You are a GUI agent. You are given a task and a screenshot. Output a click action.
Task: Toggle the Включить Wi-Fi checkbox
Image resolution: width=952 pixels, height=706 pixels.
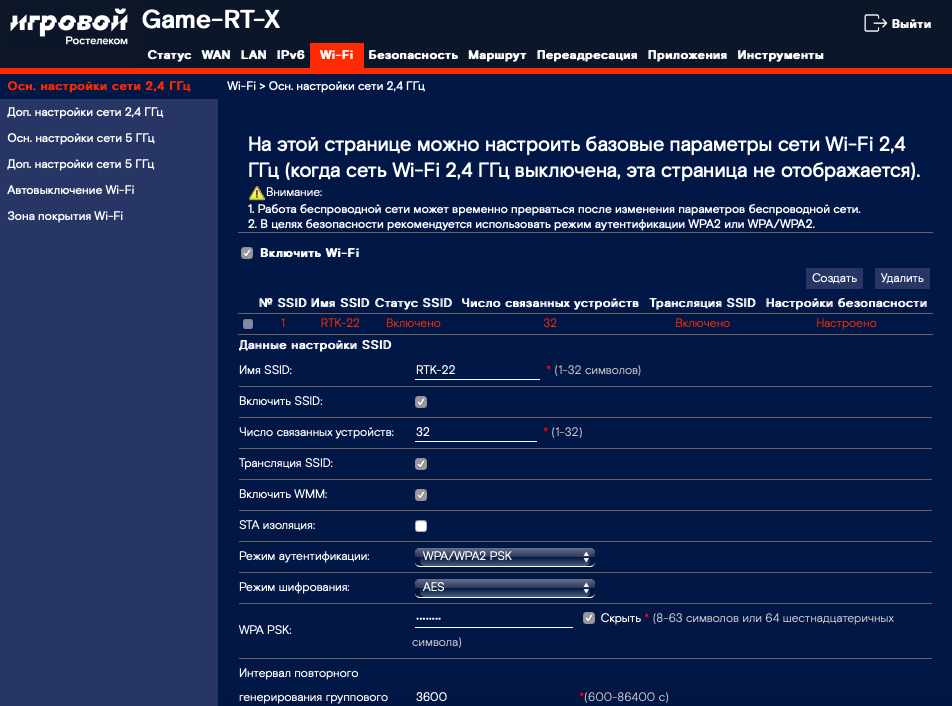tap(247, 254)
